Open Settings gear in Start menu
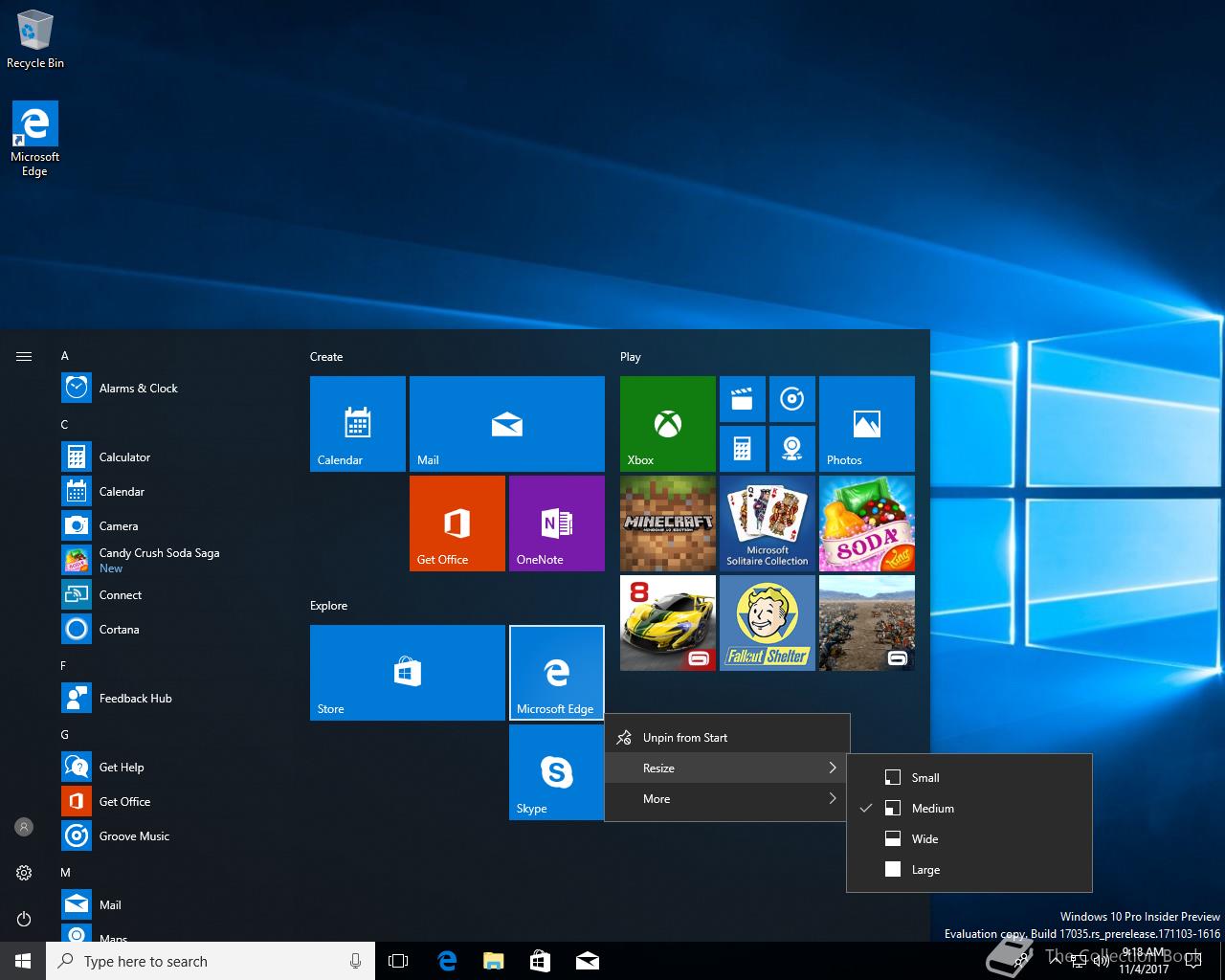 pyautogui.click(x=24, y=873)
